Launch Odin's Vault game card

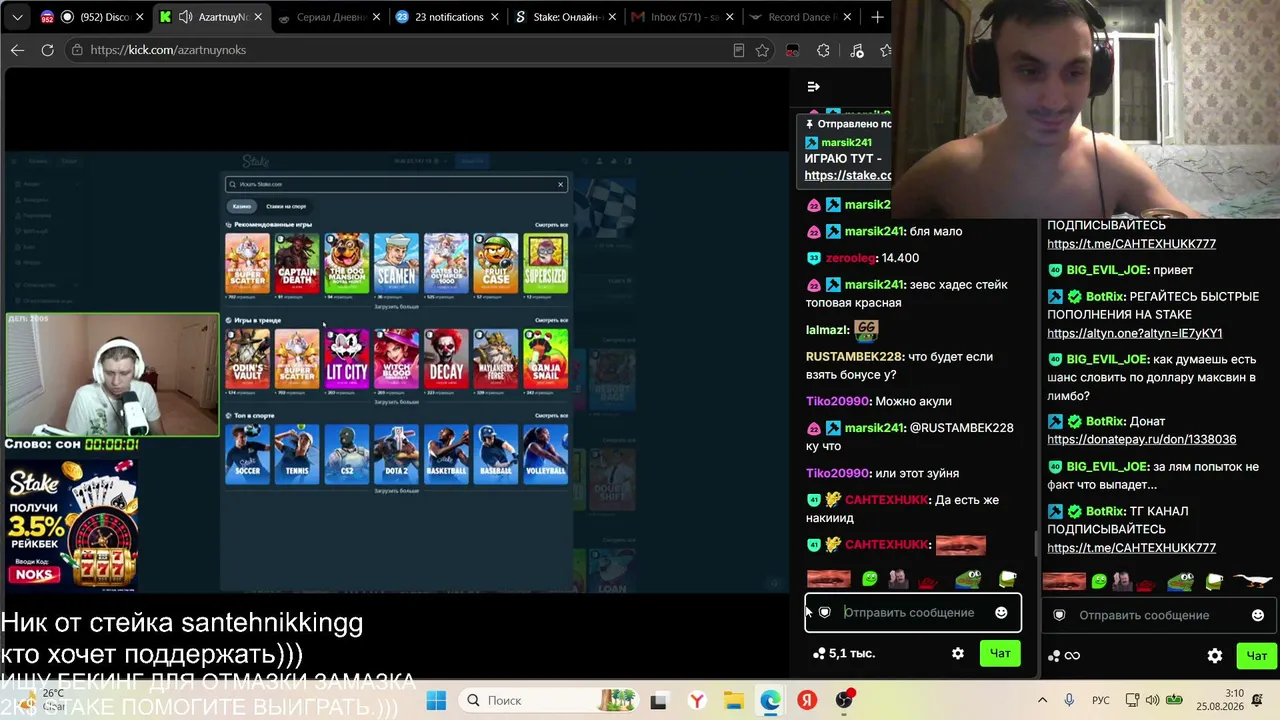point(248,358)
